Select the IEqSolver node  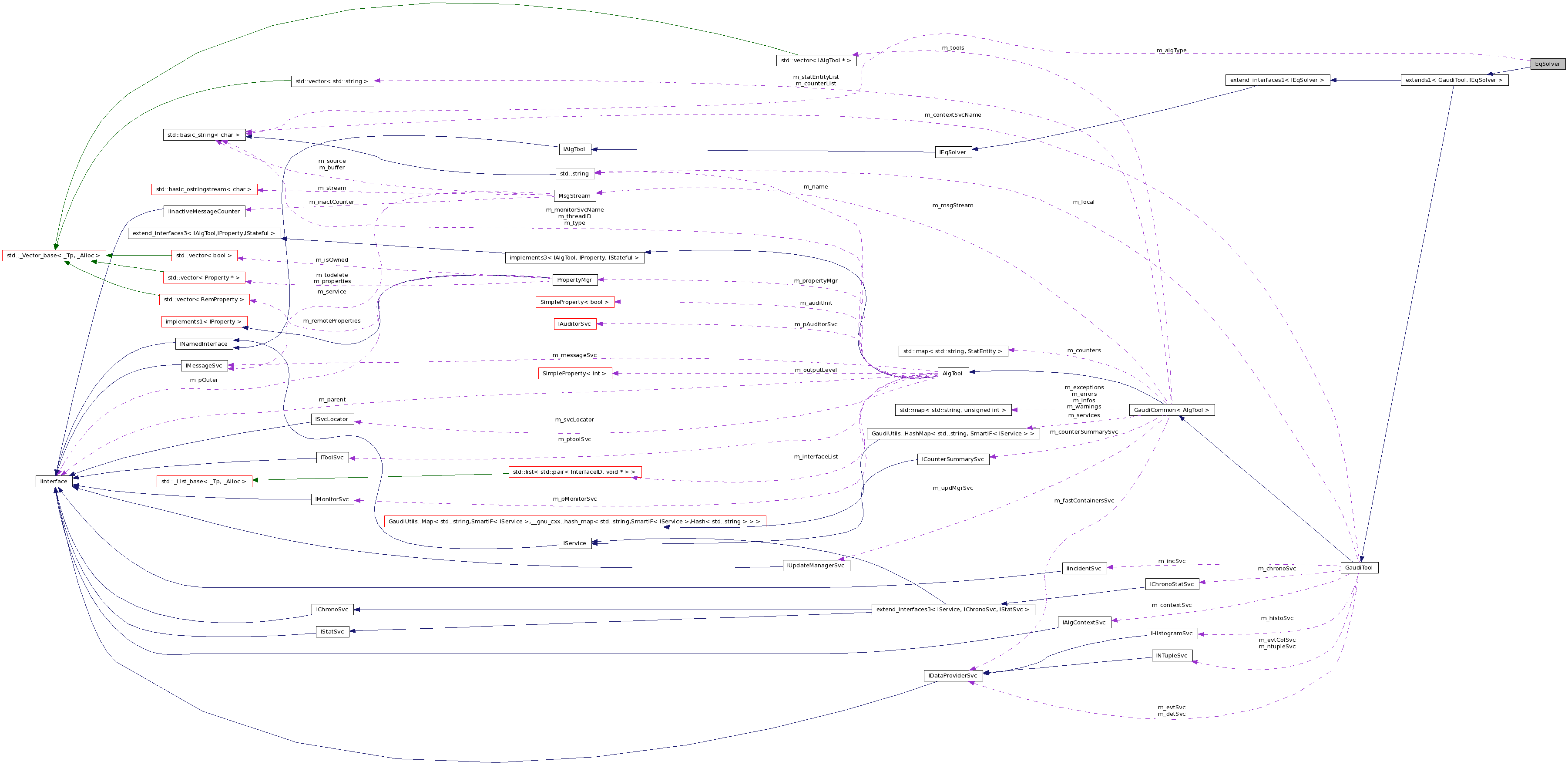[953, 152]
